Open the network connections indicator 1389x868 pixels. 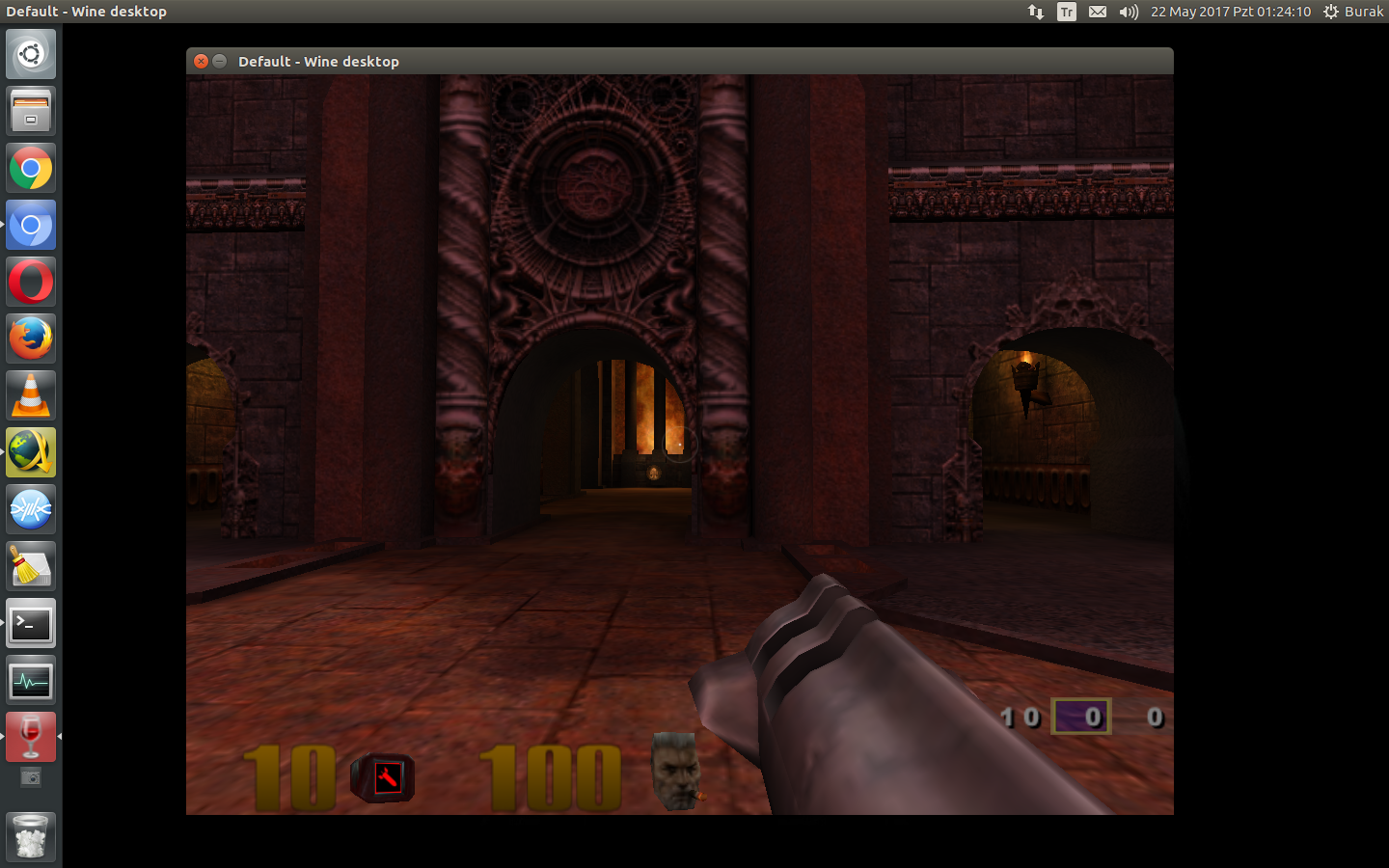click(1036, 12)
